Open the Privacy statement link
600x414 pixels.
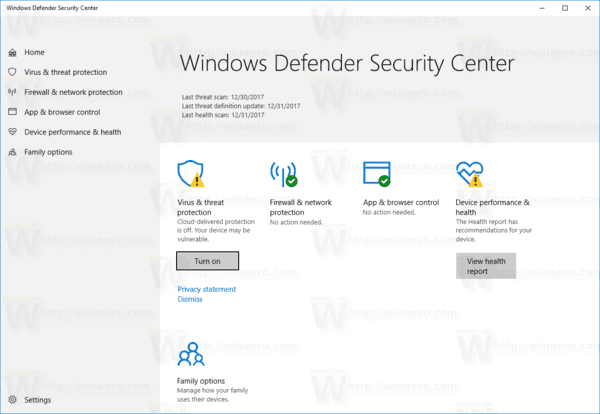pyautogui.click(x=207, y=289)
